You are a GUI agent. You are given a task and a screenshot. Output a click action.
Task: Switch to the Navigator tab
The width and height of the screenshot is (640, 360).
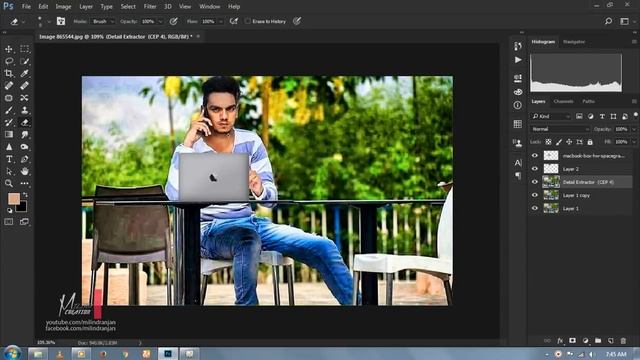574,42
